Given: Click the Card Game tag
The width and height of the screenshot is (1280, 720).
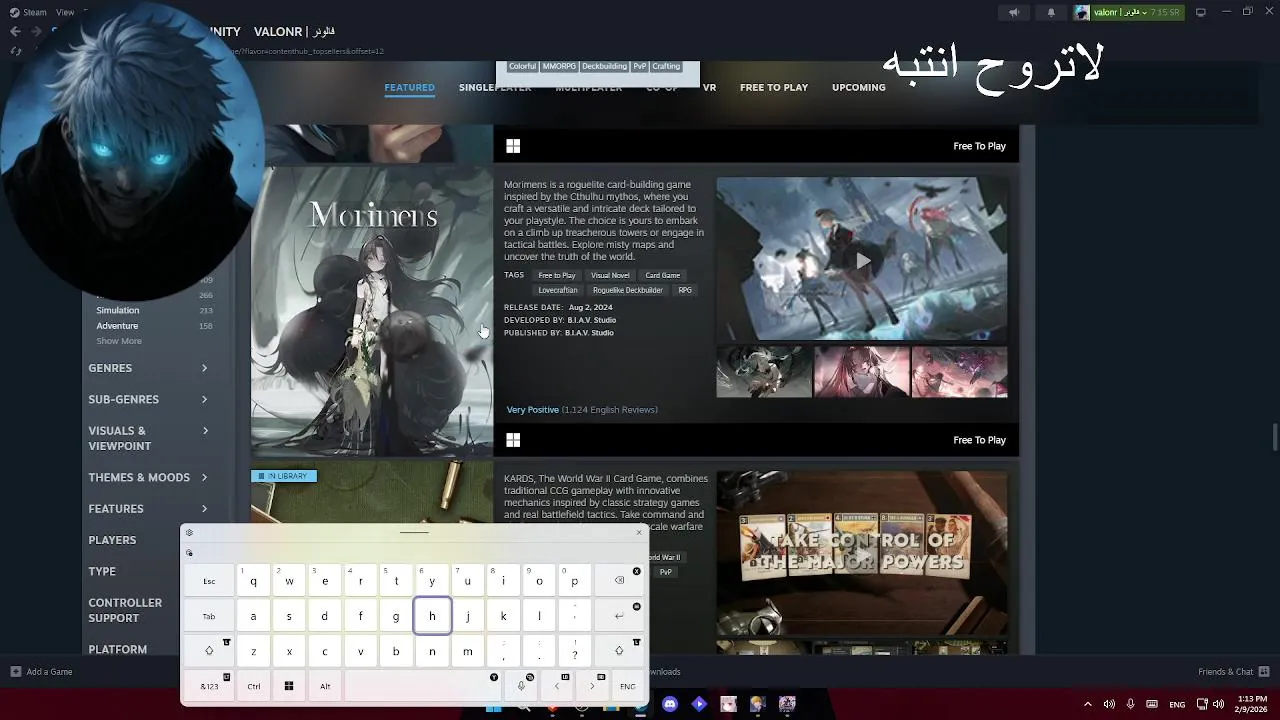Looking at the screenshot, I should [x=662, y=275].
